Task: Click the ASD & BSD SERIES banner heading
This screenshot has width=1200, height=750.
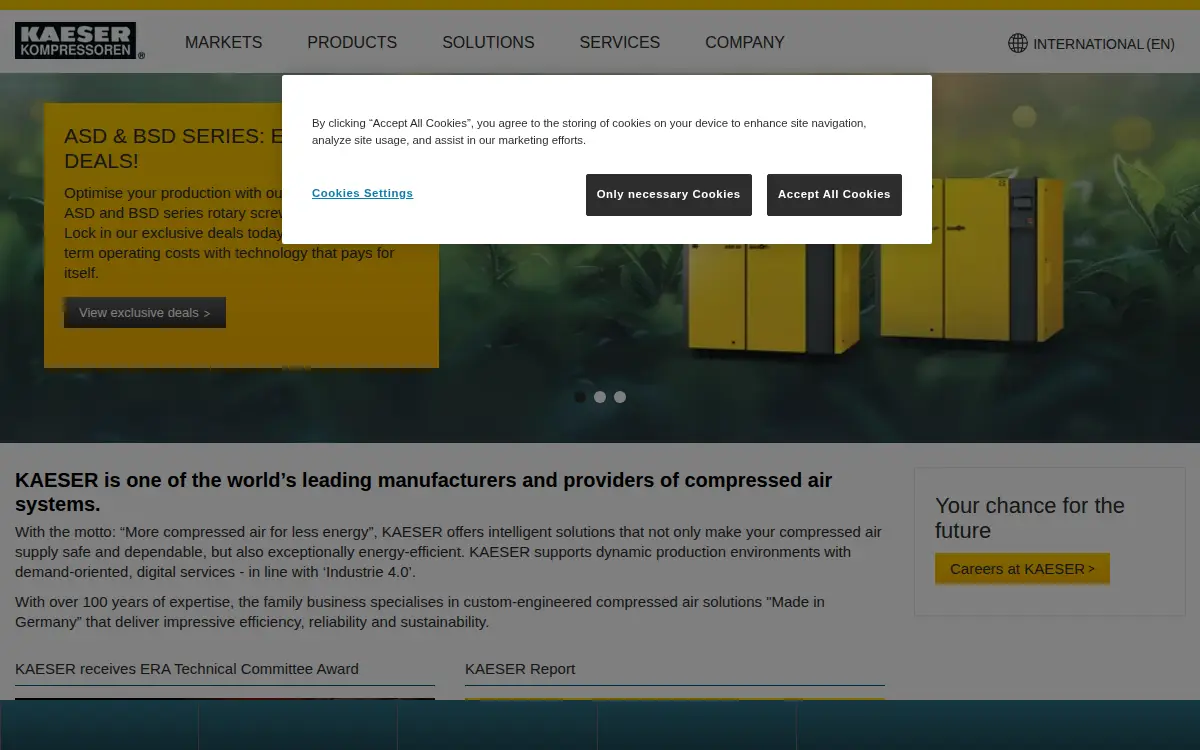Action: (172, 148)
